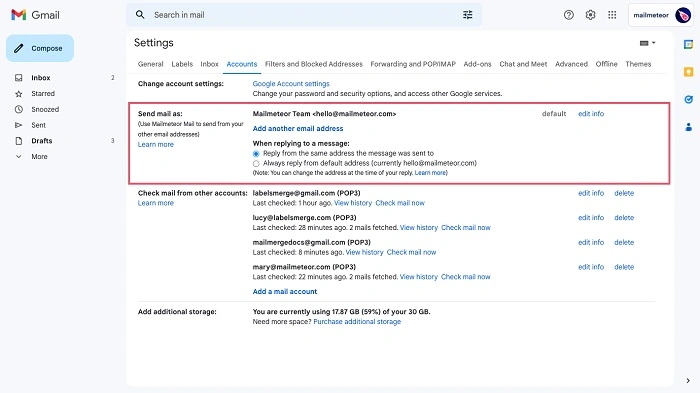Check mail now for mary@mailmeteor.com
The height and width of the screenshot is (393, 700).
pyautogui.click(x=466, y=277)
